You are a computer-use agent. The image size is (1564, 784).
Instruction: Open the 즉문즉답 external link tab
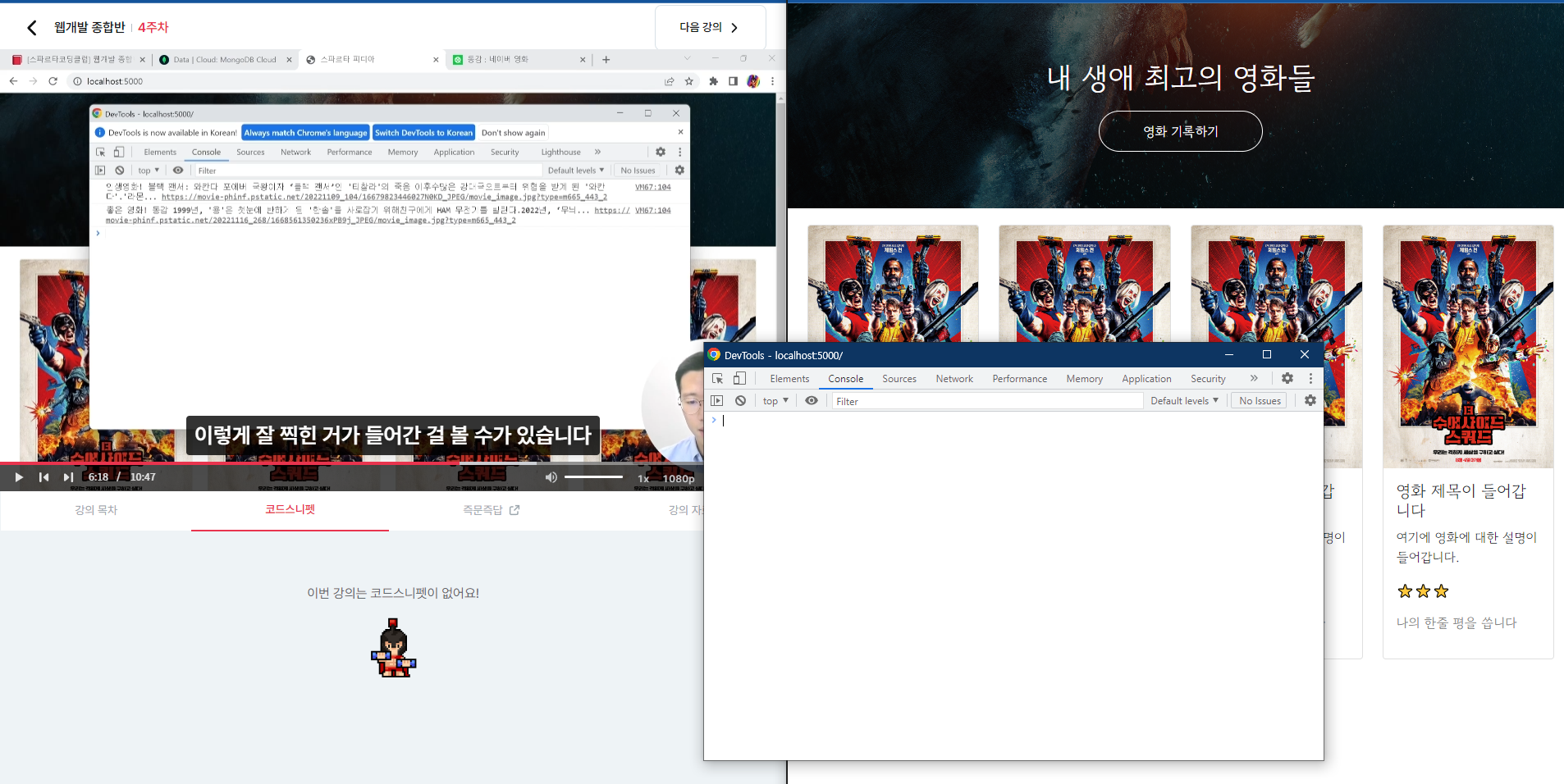tap(491, 510)
